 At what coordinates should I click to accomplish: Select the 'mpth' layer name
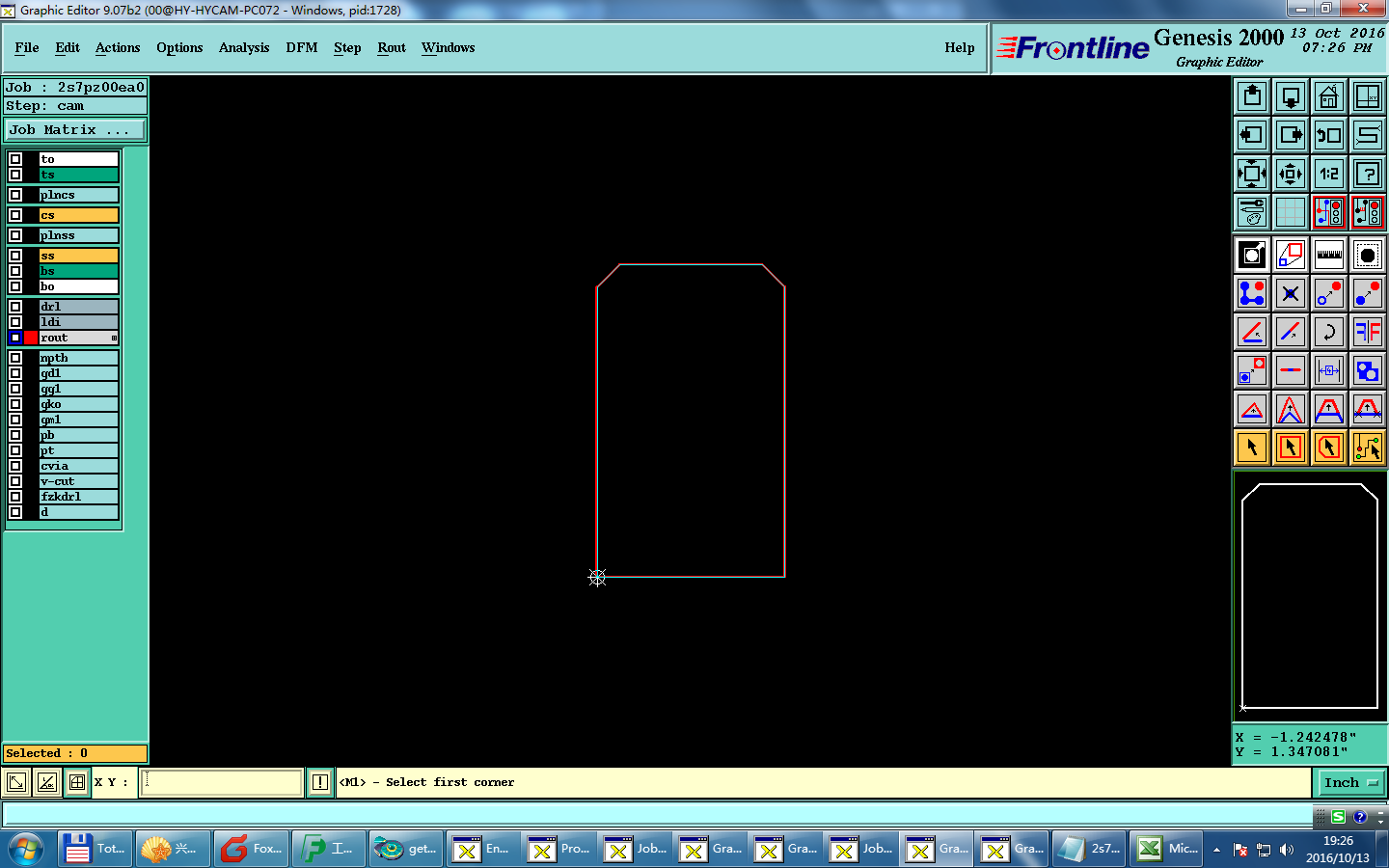78,358
